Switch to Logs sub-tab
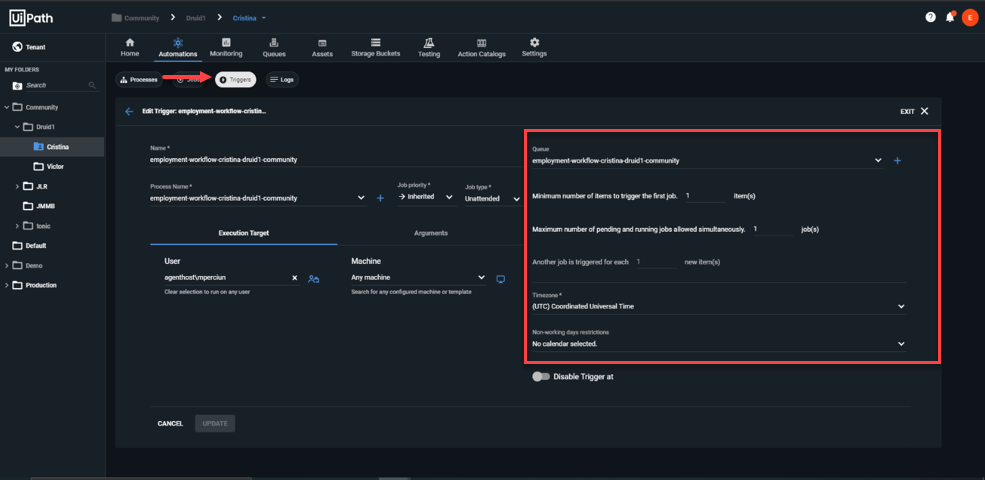The image size is (985, 480). point(282,80)
